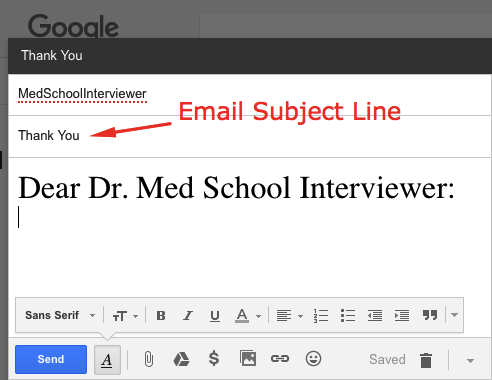Click the Thank You subject field
This screenshot has height=380, width=492.
(249, 136)
